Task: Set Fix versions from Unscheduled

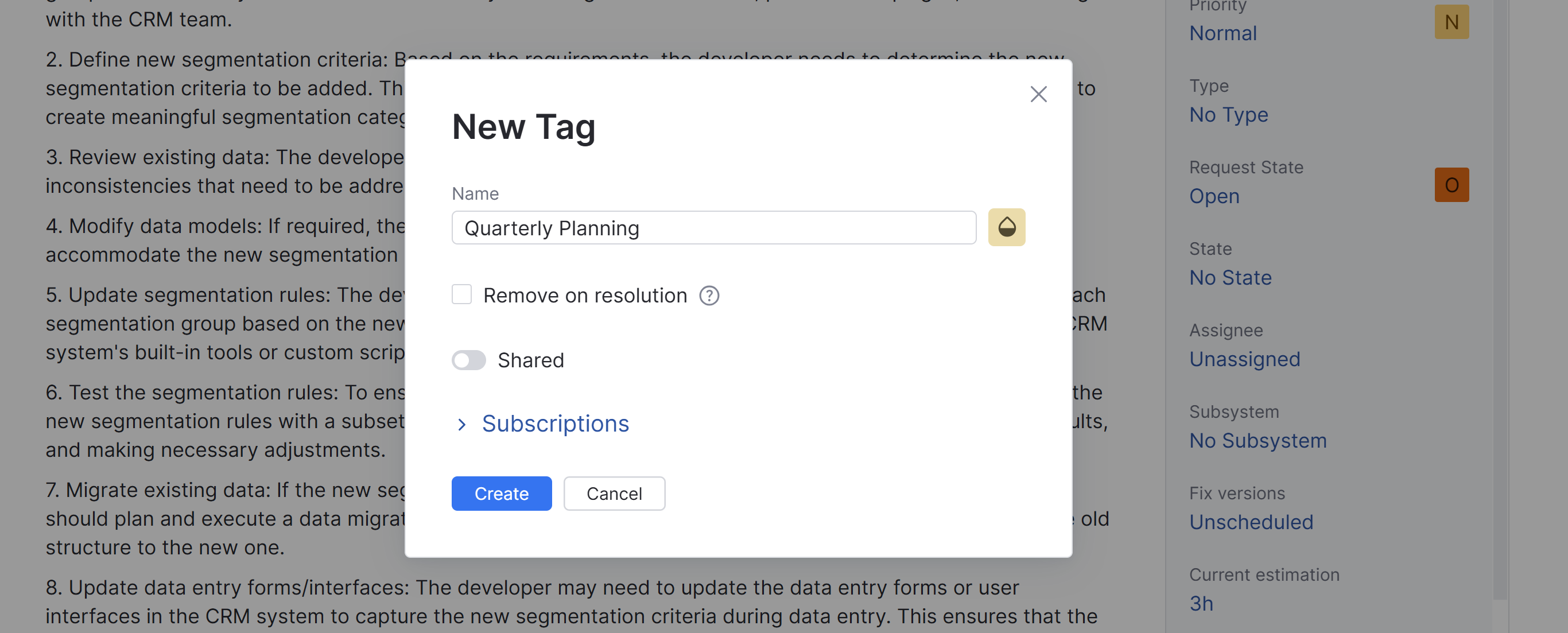Action: [1251, 522]
